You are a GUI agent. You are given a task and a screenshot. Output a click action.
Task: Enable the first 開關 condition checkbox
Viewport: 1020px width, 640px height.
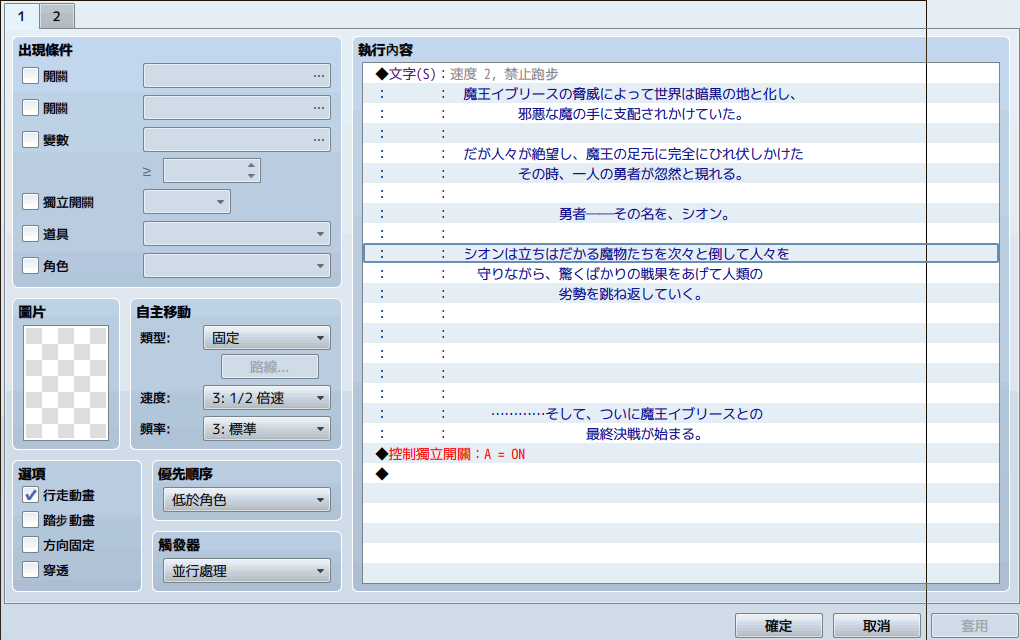click(31, 75)
